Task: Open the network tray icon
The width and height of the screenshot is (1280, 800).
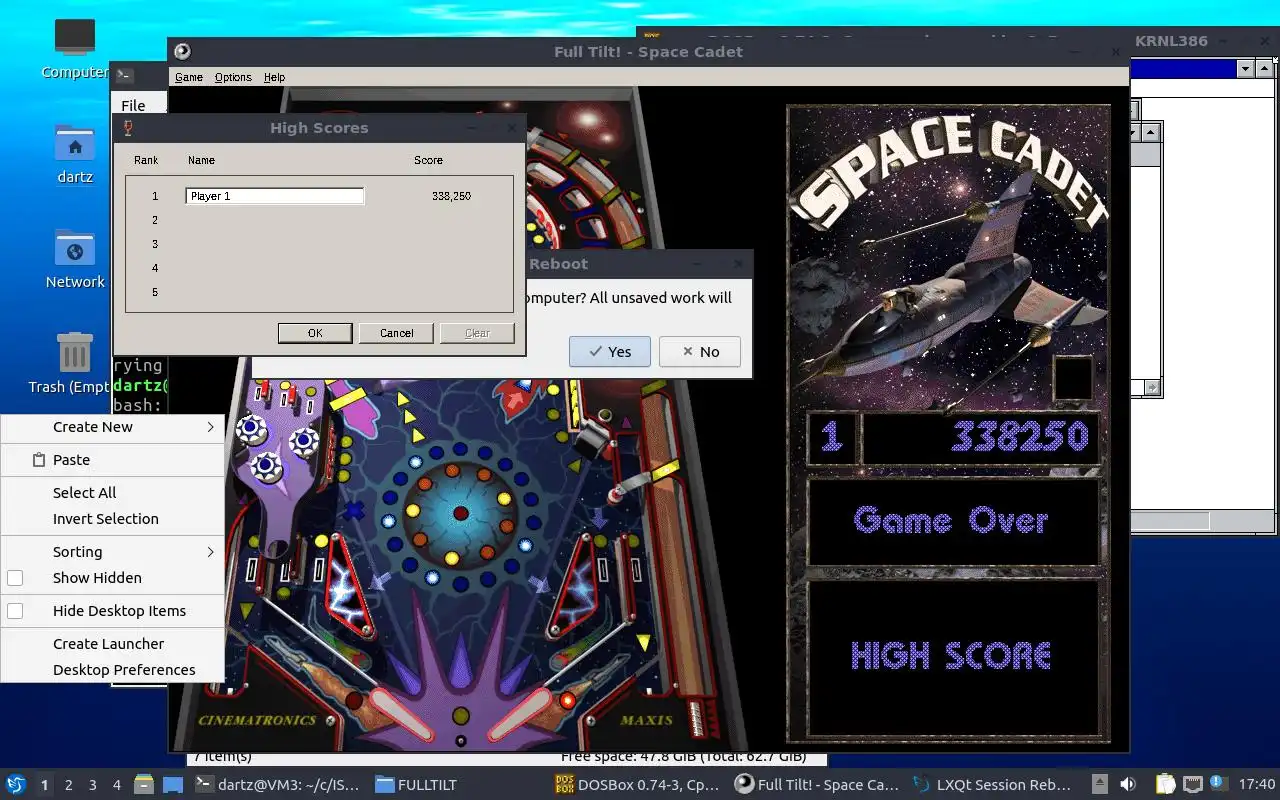Action: point(1192,785)
